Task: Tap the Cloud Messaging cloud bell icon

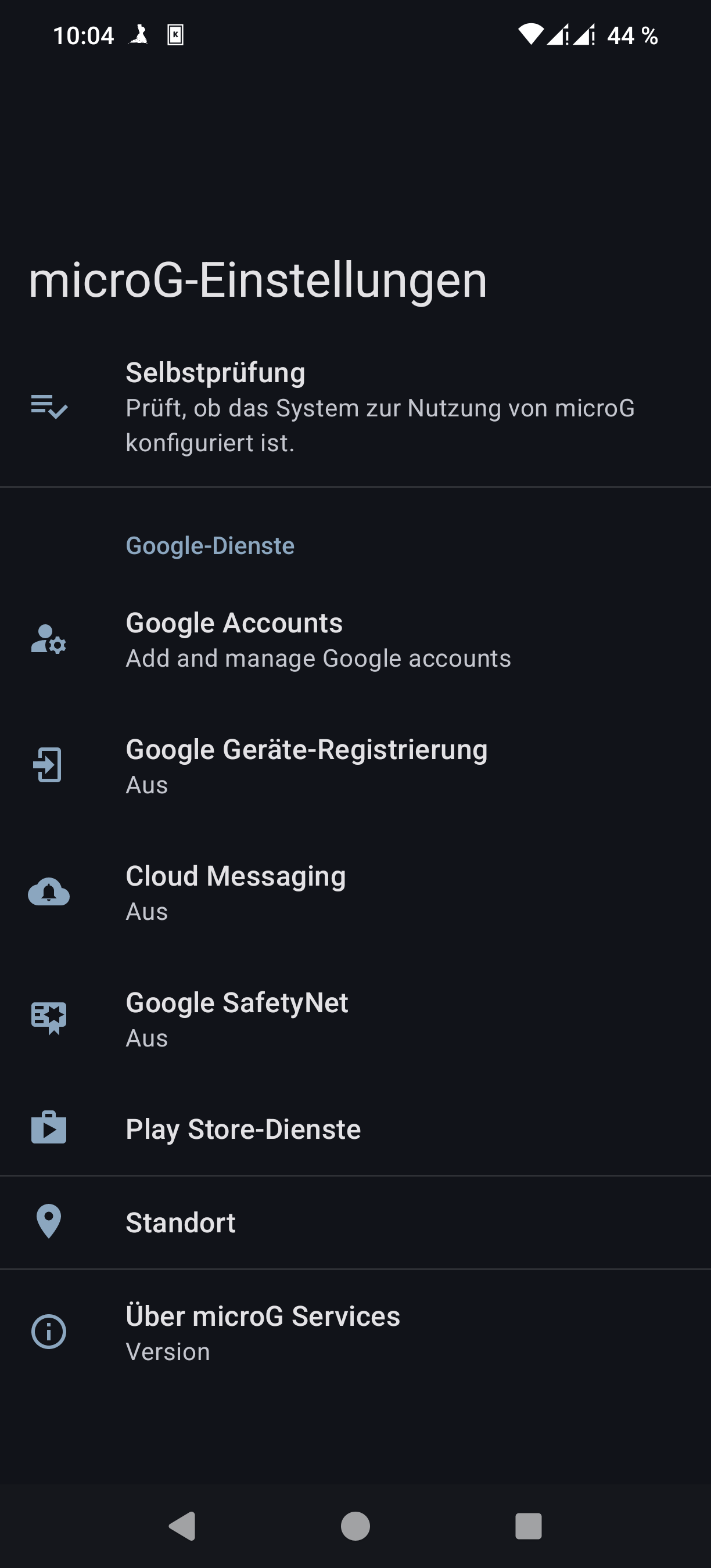Action: (49, 892)
